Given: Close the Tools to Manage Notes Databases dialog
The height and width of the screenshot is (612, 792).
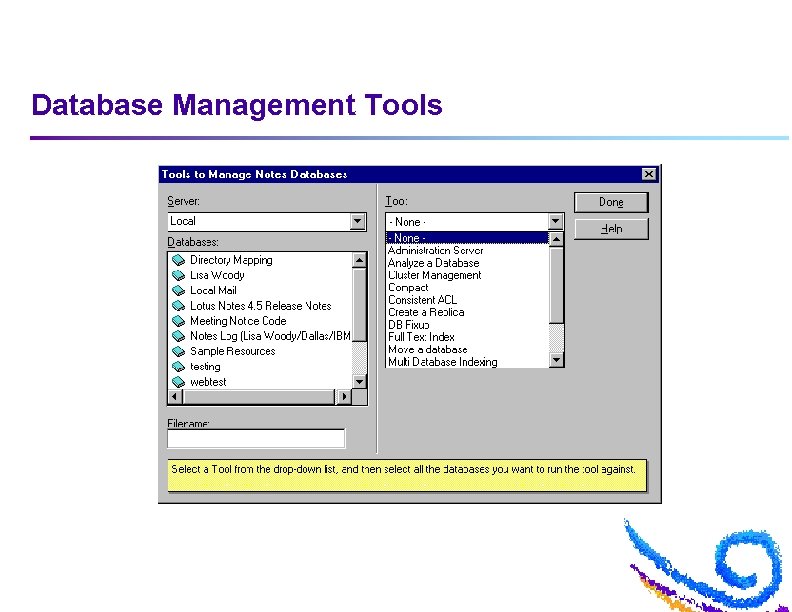Looking at the screenshot, I should 649,174.
